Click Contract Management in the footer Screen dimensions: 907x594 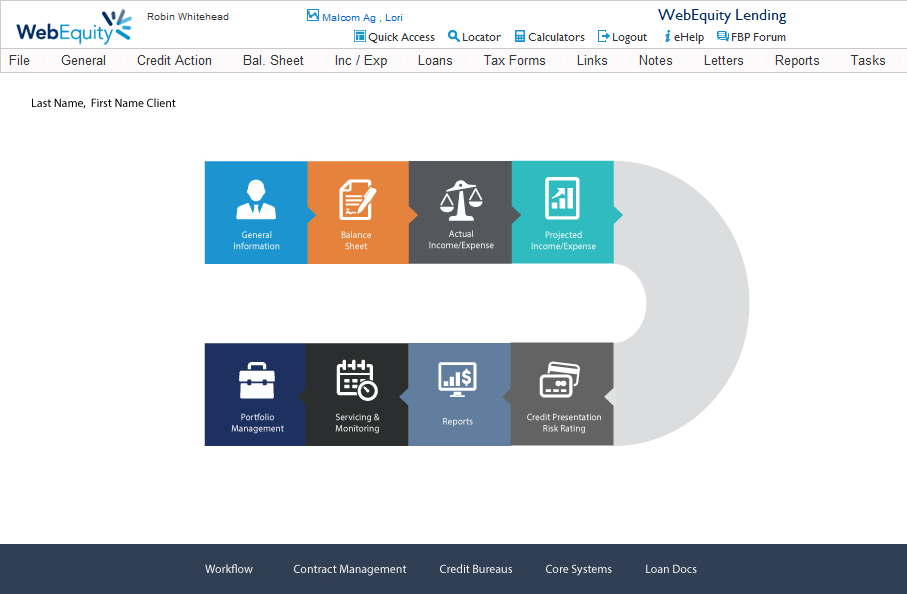(349, 569)
